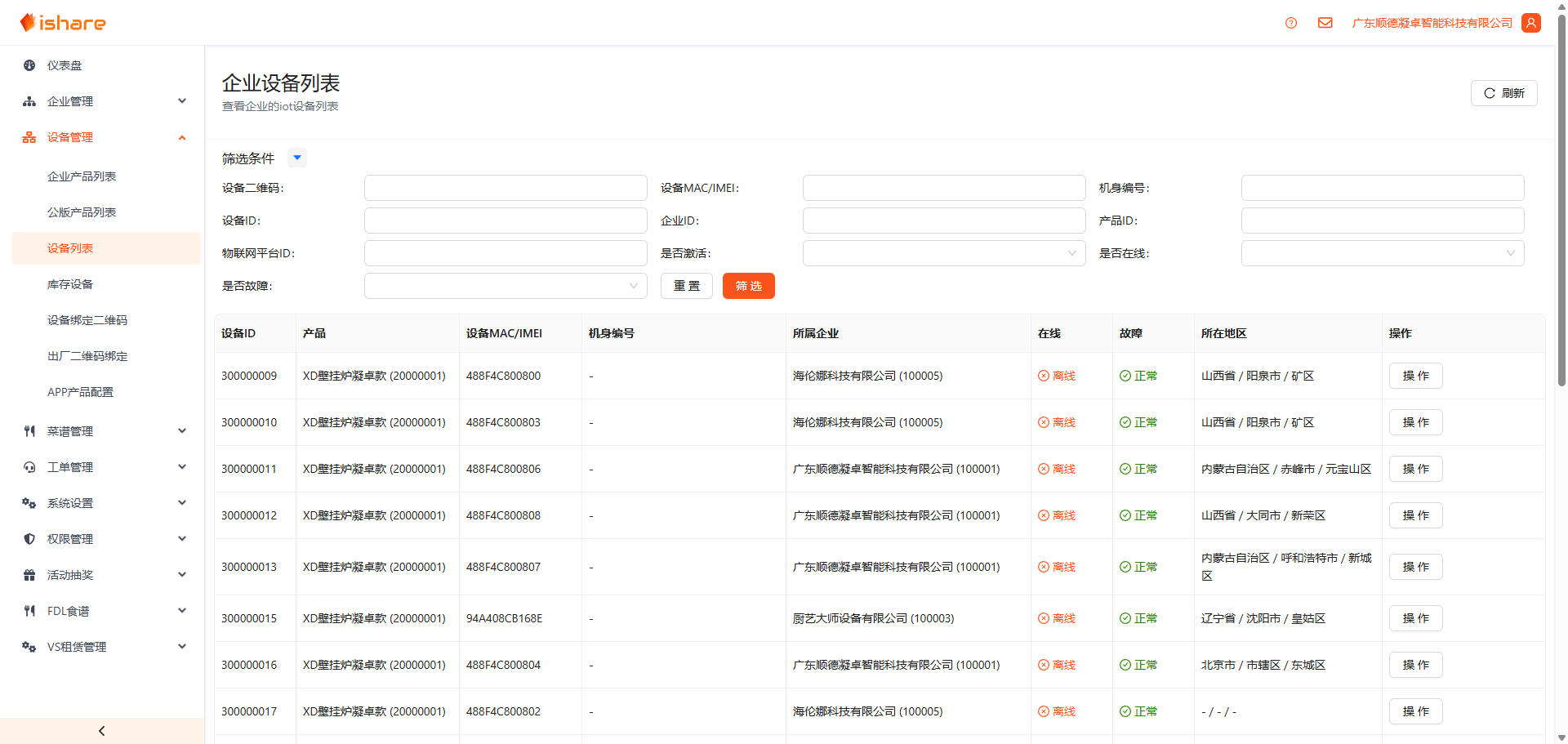
Task: Open 企业产品列表 in the sidebar
Action: [x=82, y=176]
